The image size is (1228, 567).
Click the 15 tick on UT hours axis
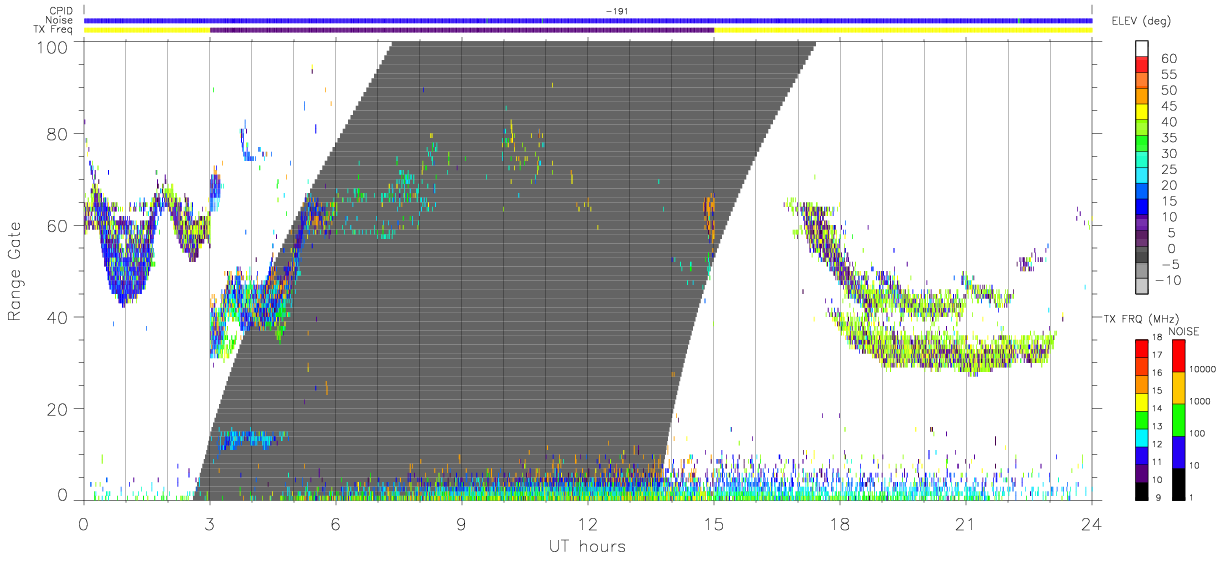[x=714, y=523]
